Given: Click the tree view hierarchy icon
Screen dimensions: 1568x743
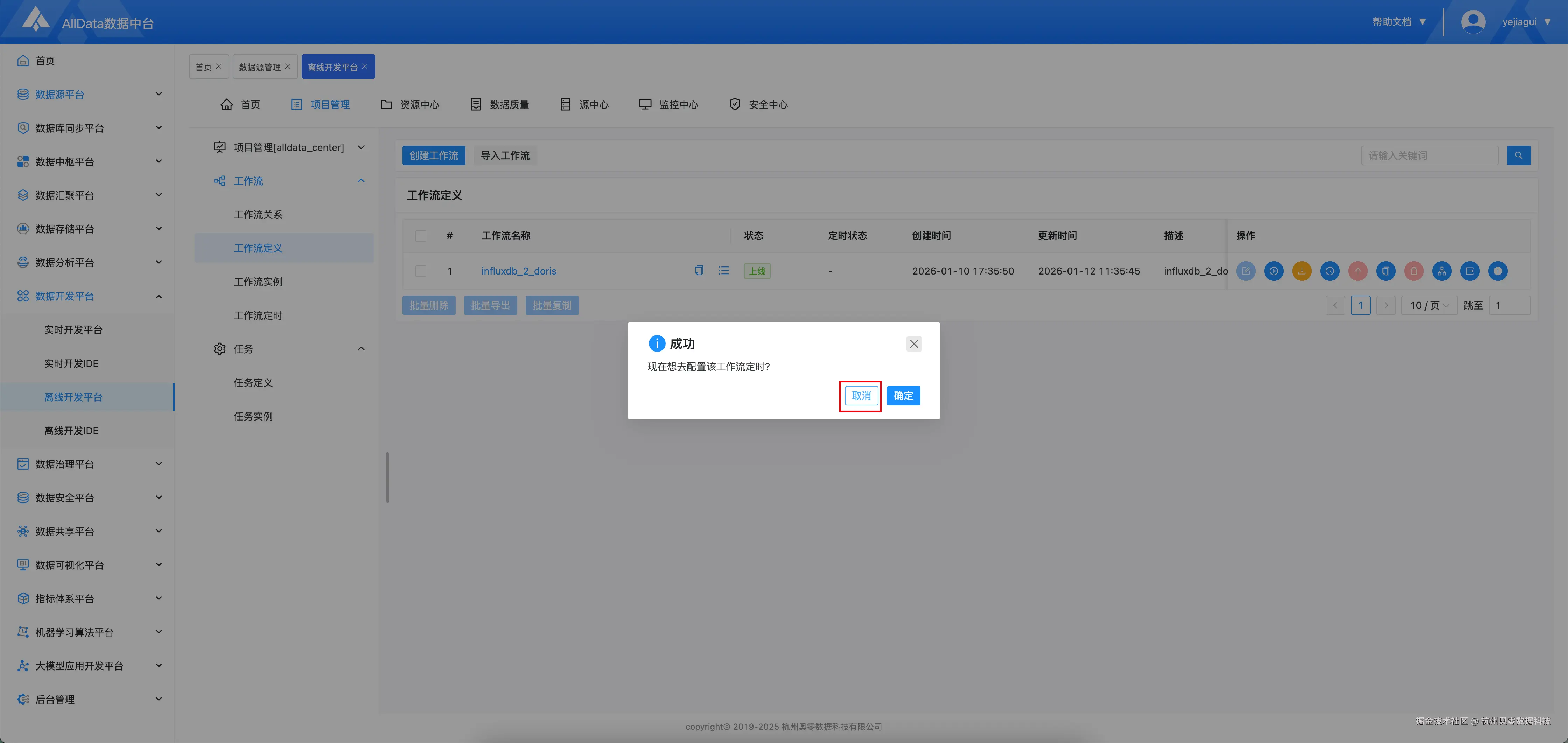Looking at the screenshot, I should pos(1441,271).
